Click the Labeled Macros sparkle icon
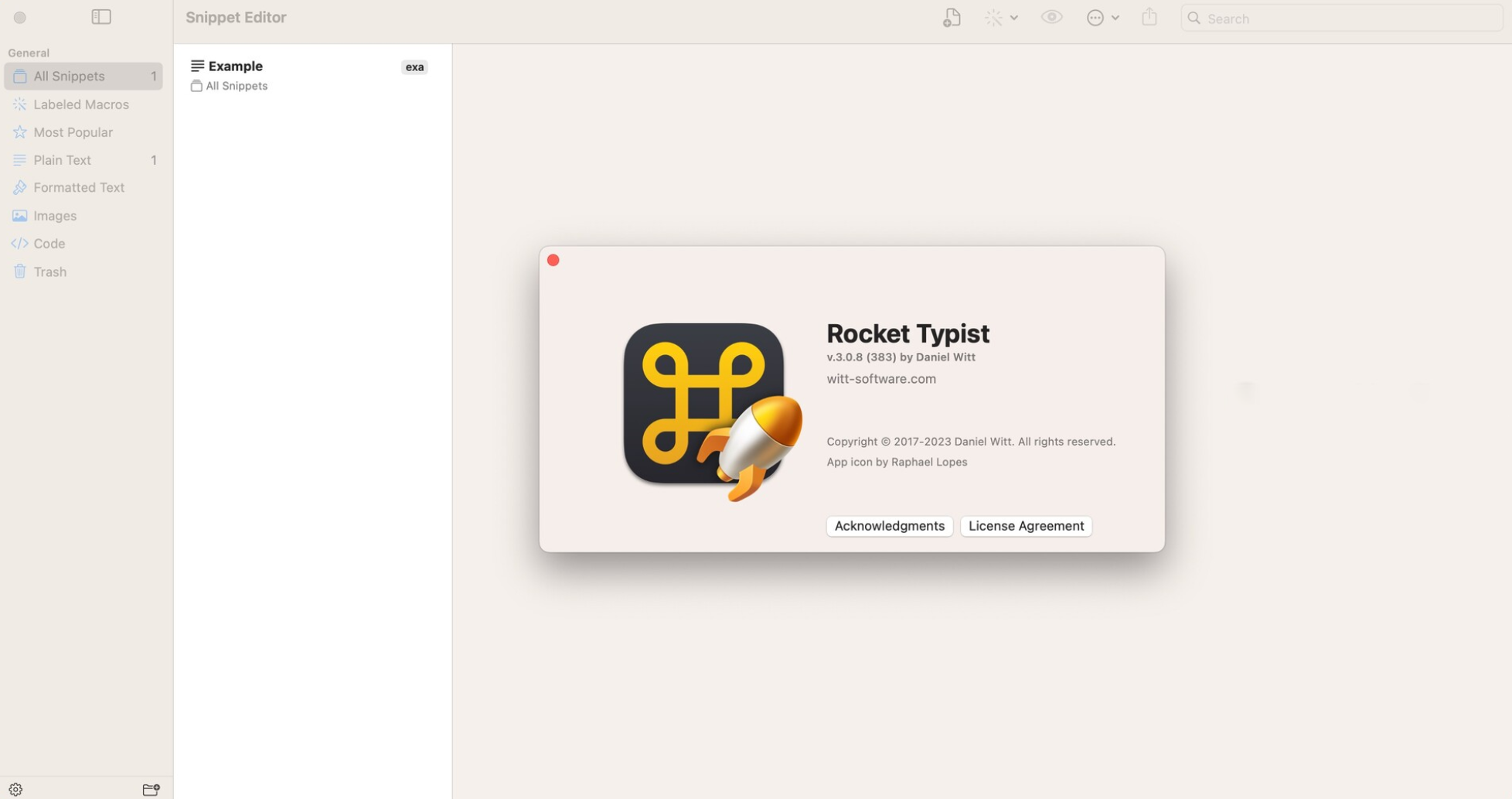1512x799 pixels. click(x=20, y=104)
